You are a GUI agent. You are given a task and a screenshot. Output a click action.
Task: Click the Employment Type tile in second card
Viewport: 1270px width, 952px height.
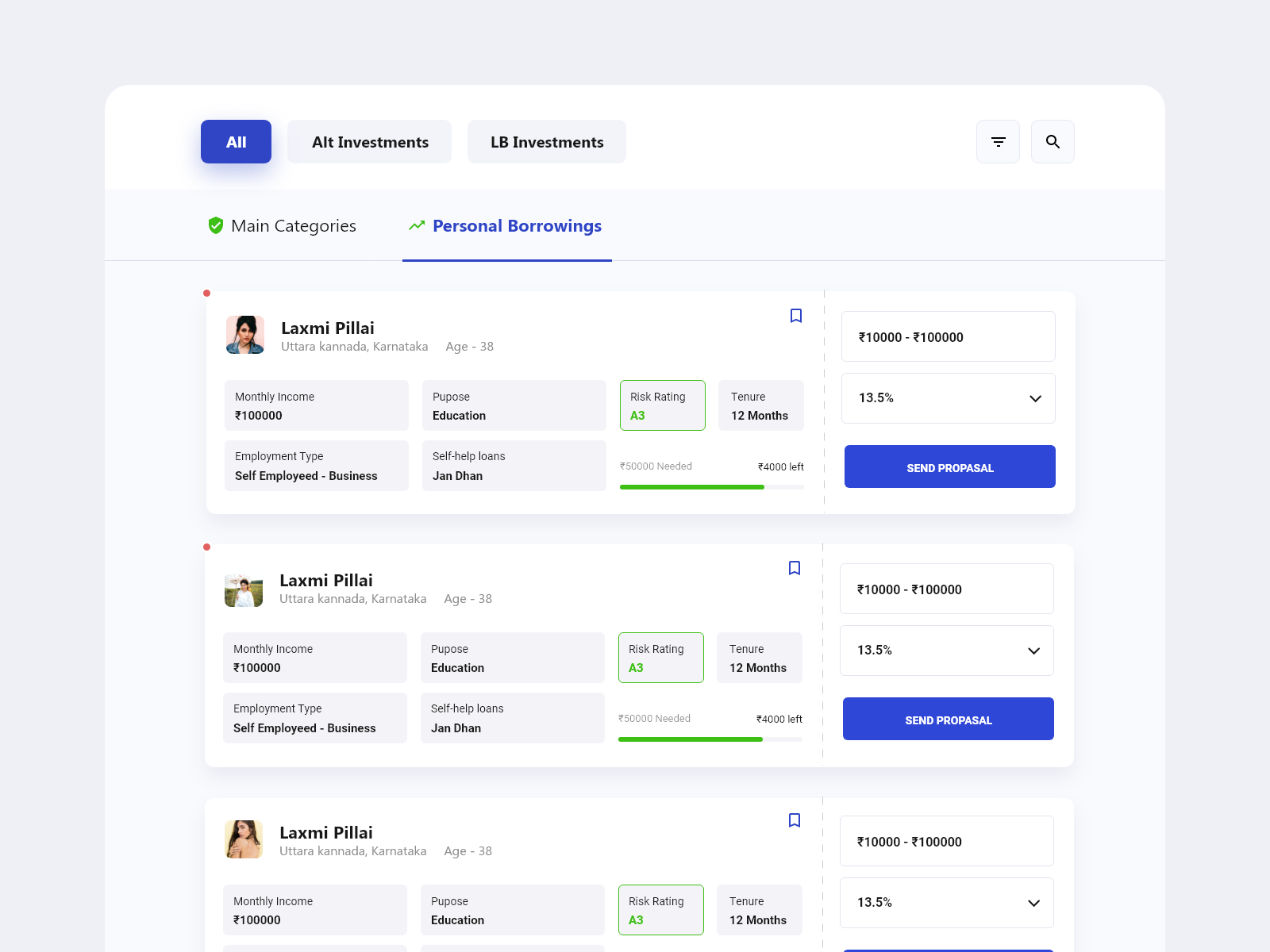[315, 718]
